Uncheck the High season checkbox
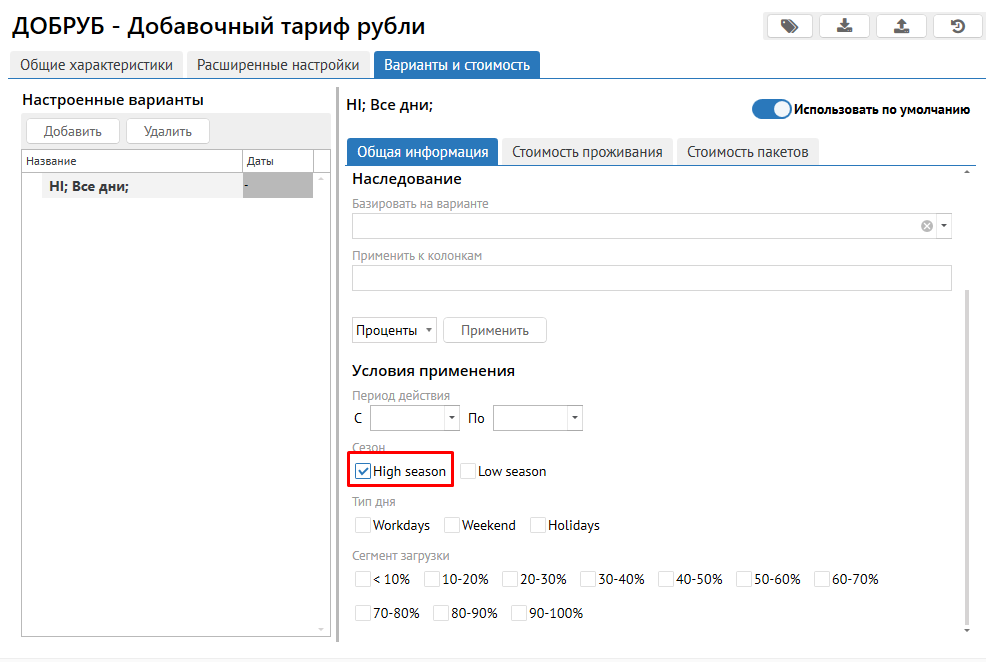Viewport: 986px width, 662px height. pos(363,471)
